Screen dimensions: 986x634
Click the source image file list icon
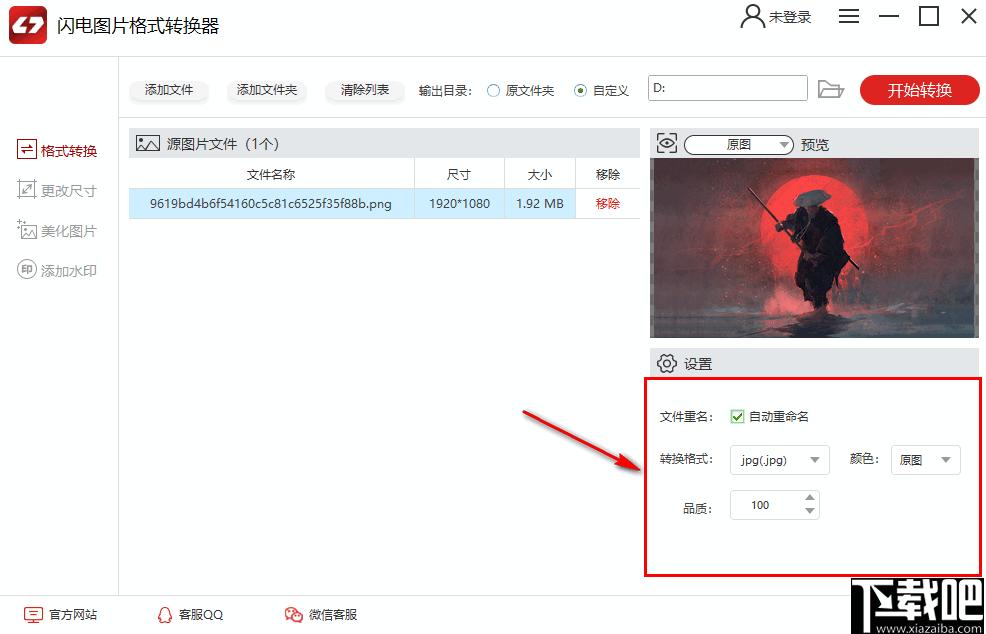[148, 143]
